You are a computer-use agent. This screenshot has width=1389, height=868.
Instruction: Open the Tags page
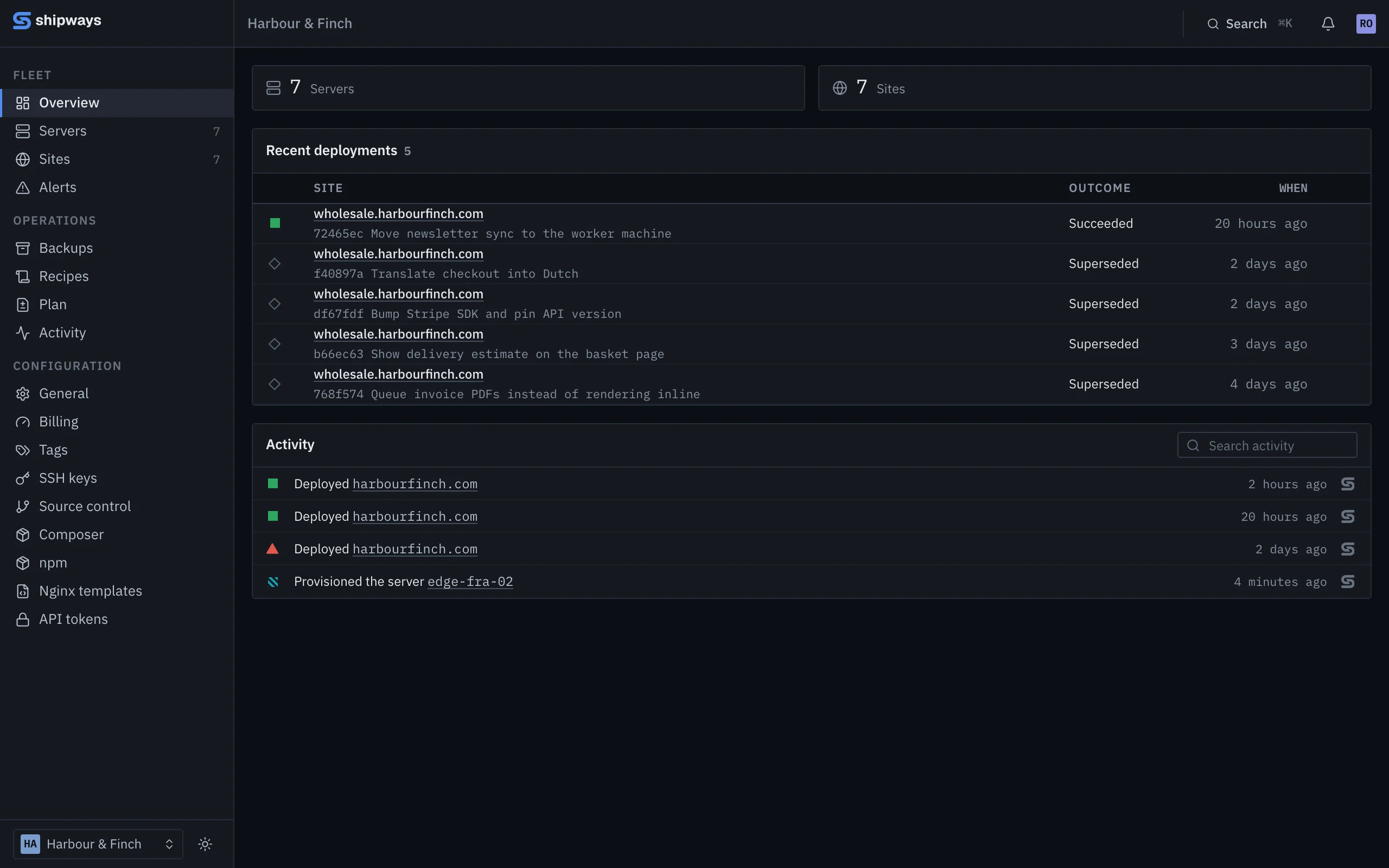click(117, 450)
